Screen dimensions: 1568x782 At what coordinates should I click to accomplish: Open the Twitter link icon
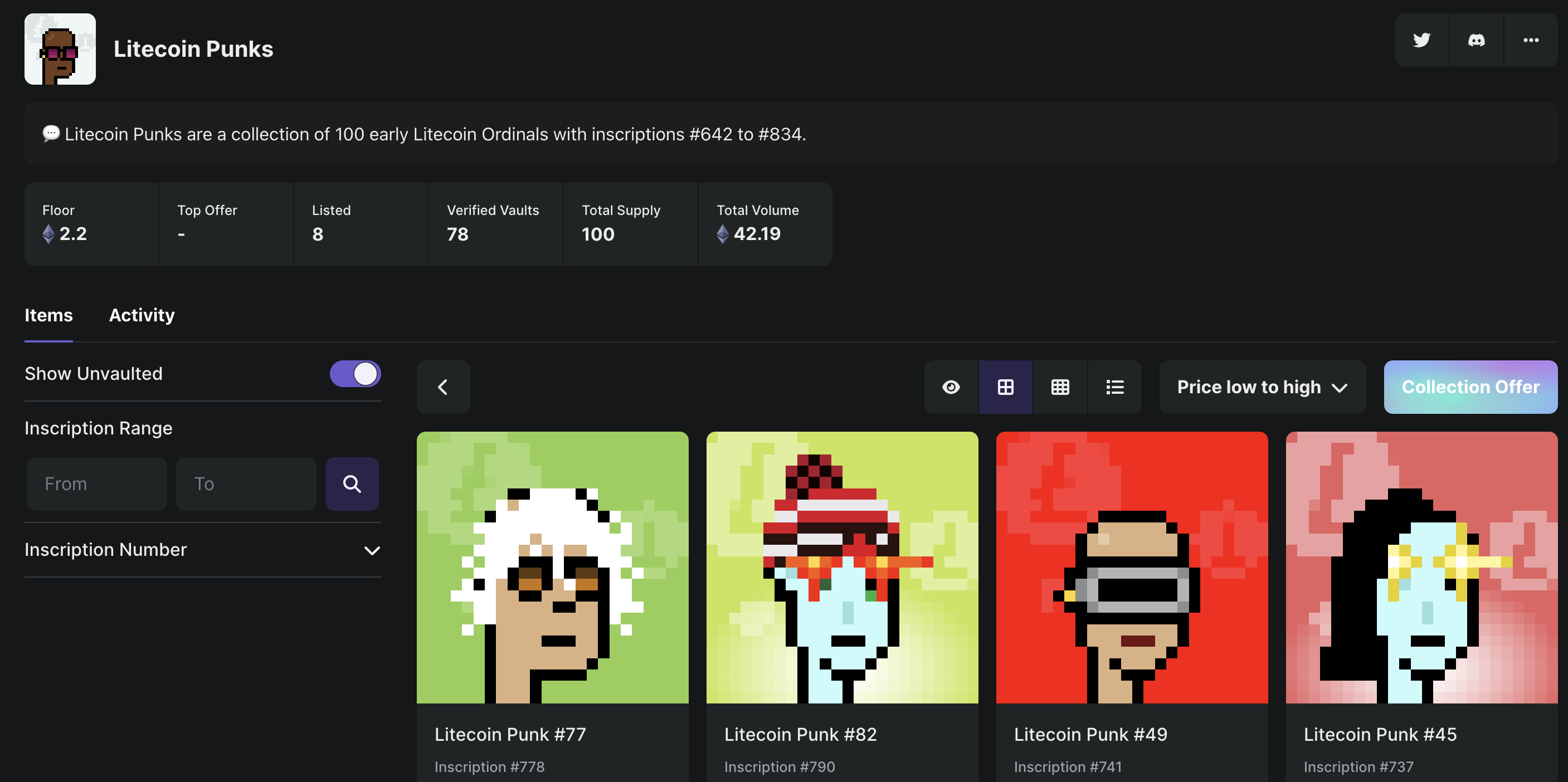[1421, 40]
